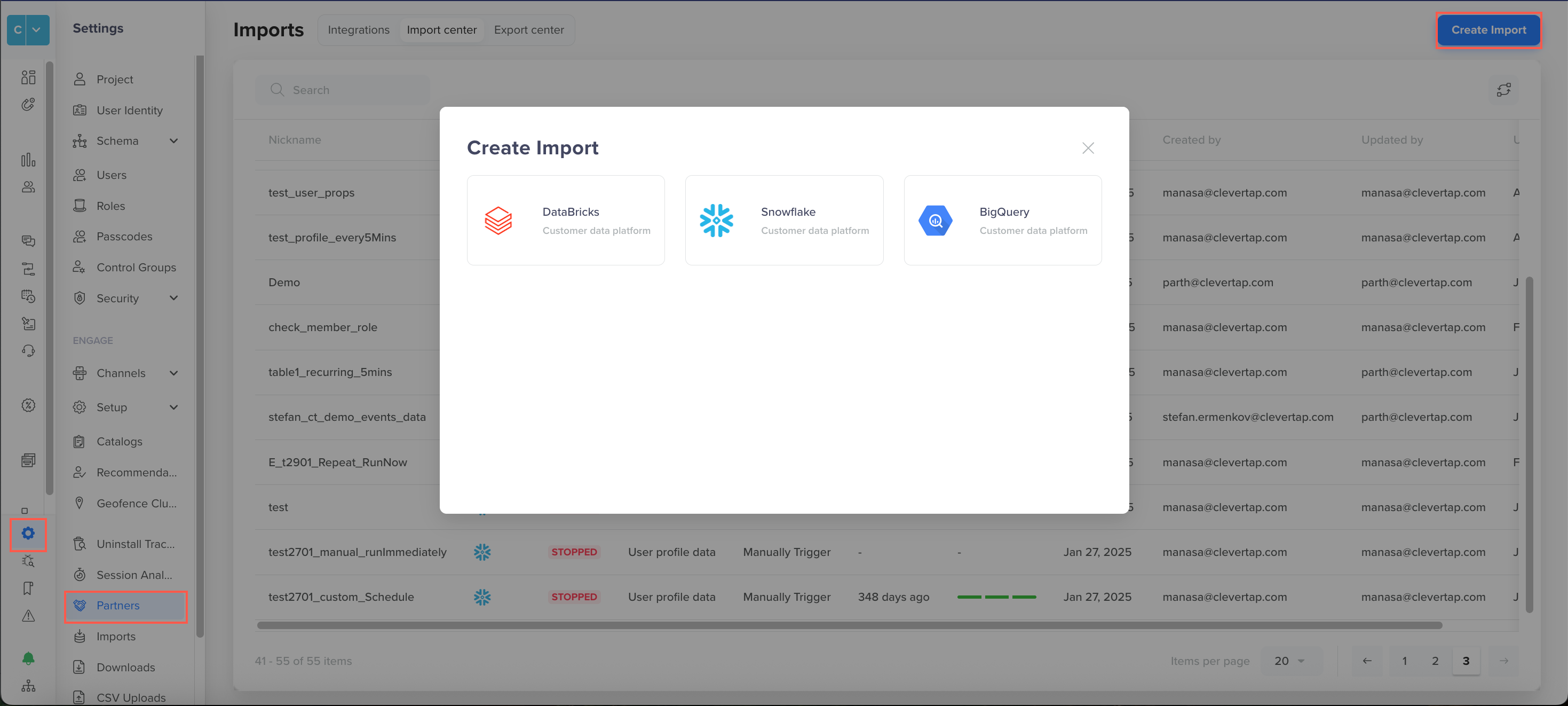Expand the Schema submenu
This screenshot has width=1568, height=706.
[x=173, y=140]
